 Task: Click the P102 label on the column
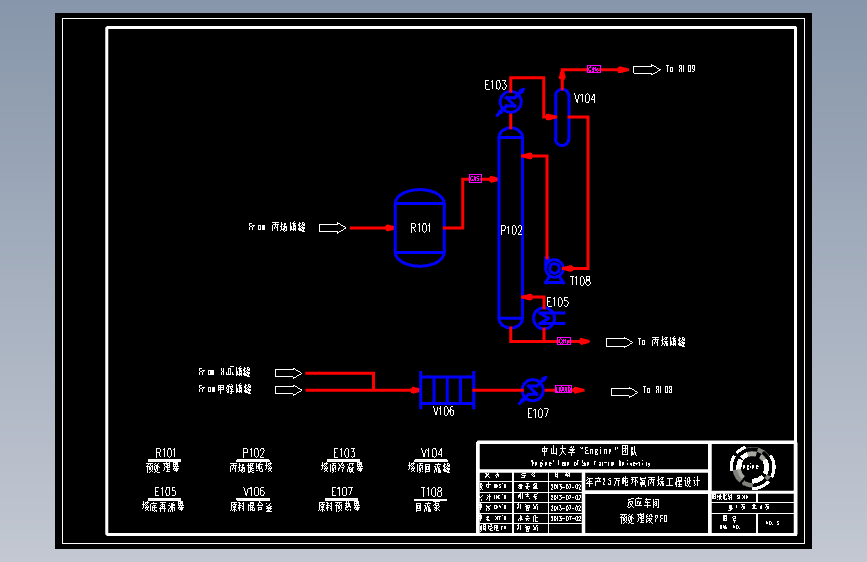[511, 230]
